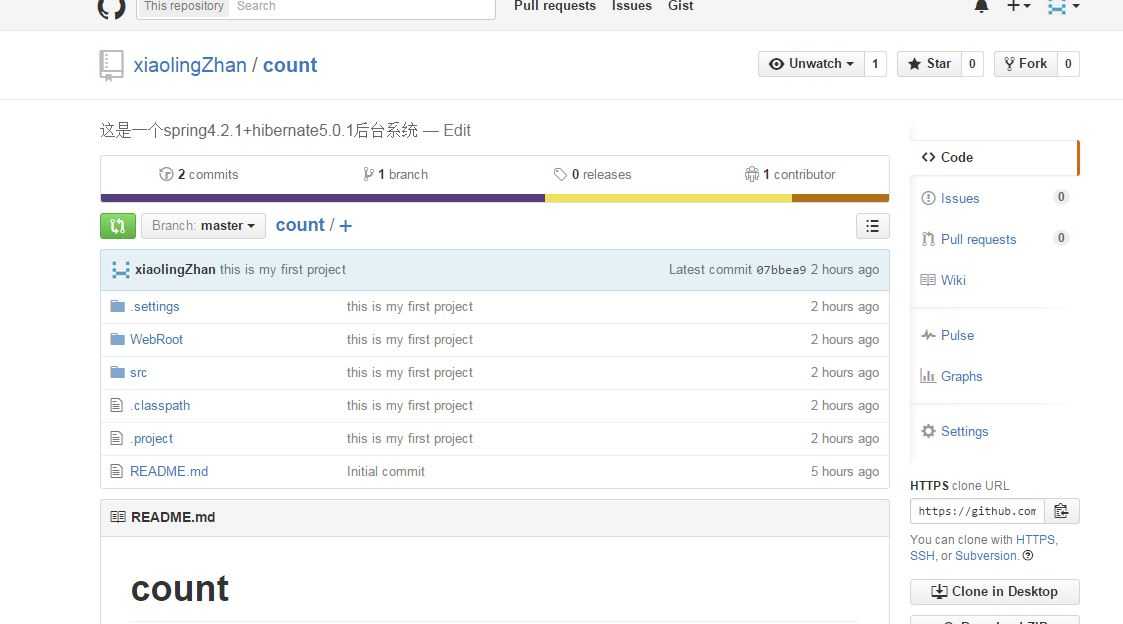Open latest commit hash 07bbea9

(x=781, y=270)
